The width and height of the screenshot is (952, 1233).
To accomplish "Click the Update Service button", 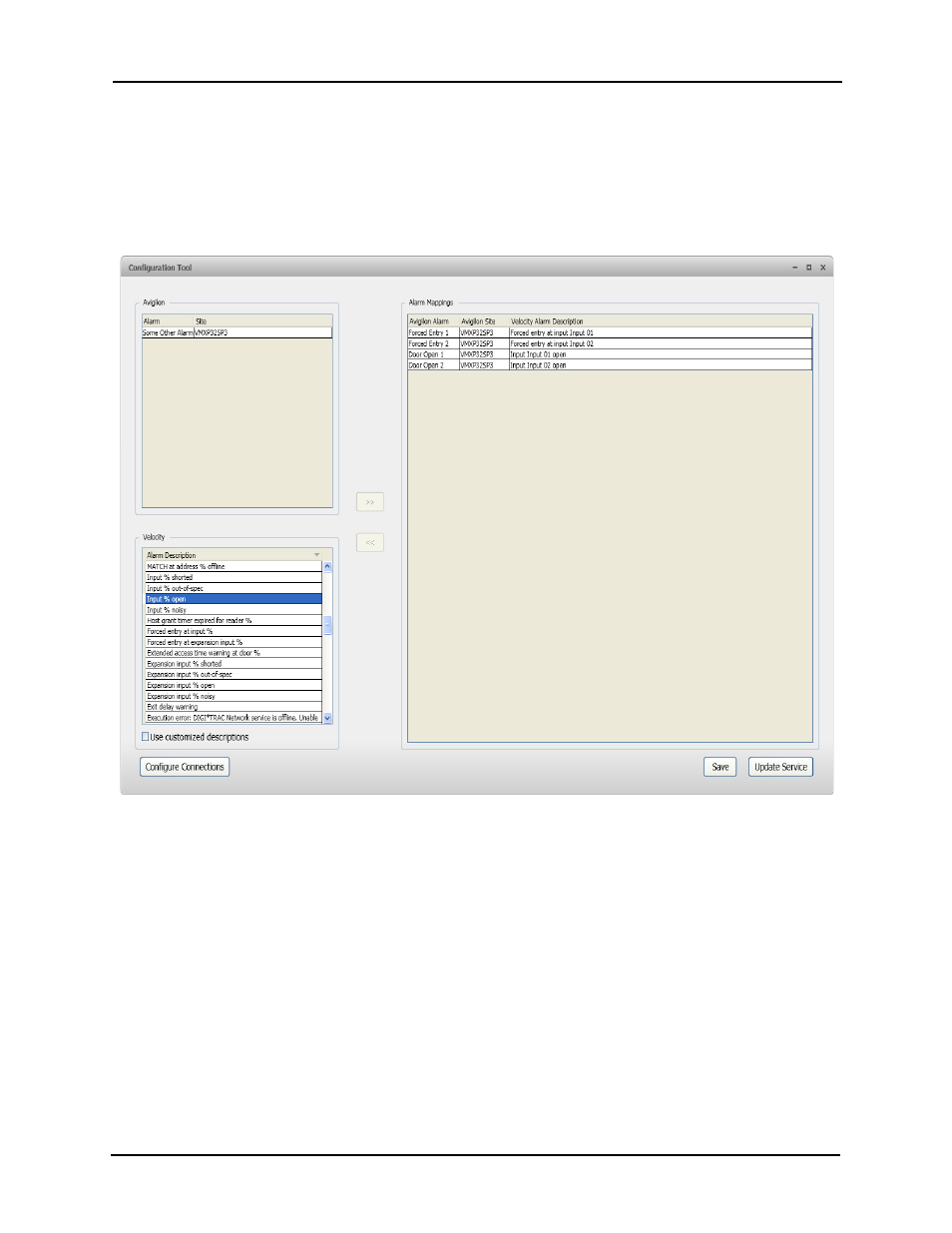I will (x=780, y=767).
